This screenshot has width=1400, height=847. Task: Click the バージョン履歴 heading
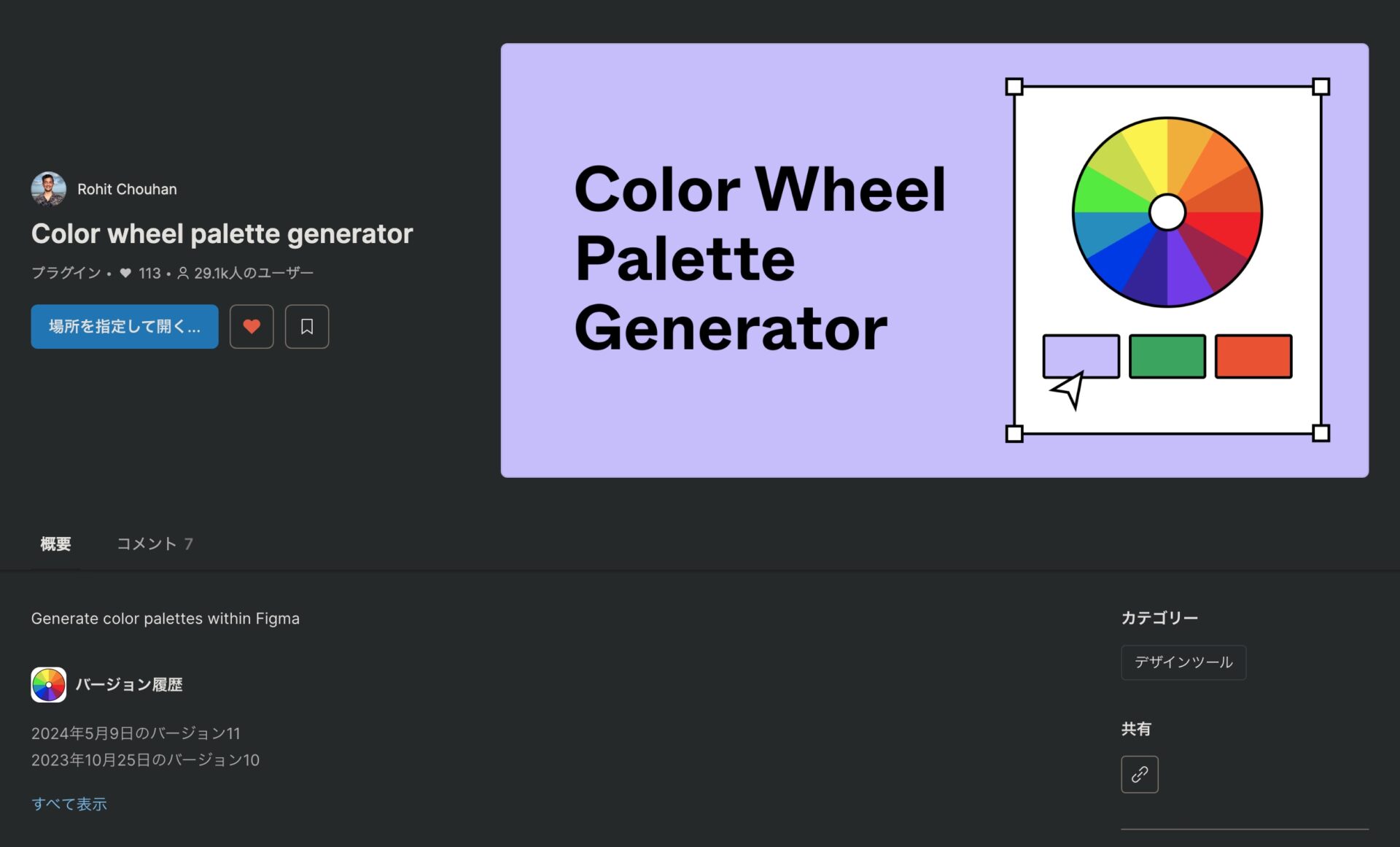[129, 684]
